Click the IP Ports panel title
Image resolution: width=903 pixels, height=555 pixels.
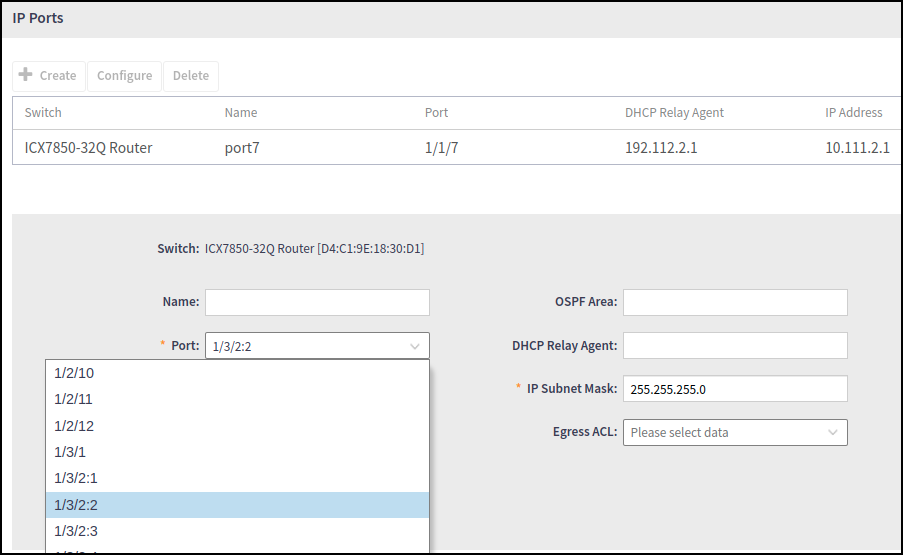[x=38, y=18]
